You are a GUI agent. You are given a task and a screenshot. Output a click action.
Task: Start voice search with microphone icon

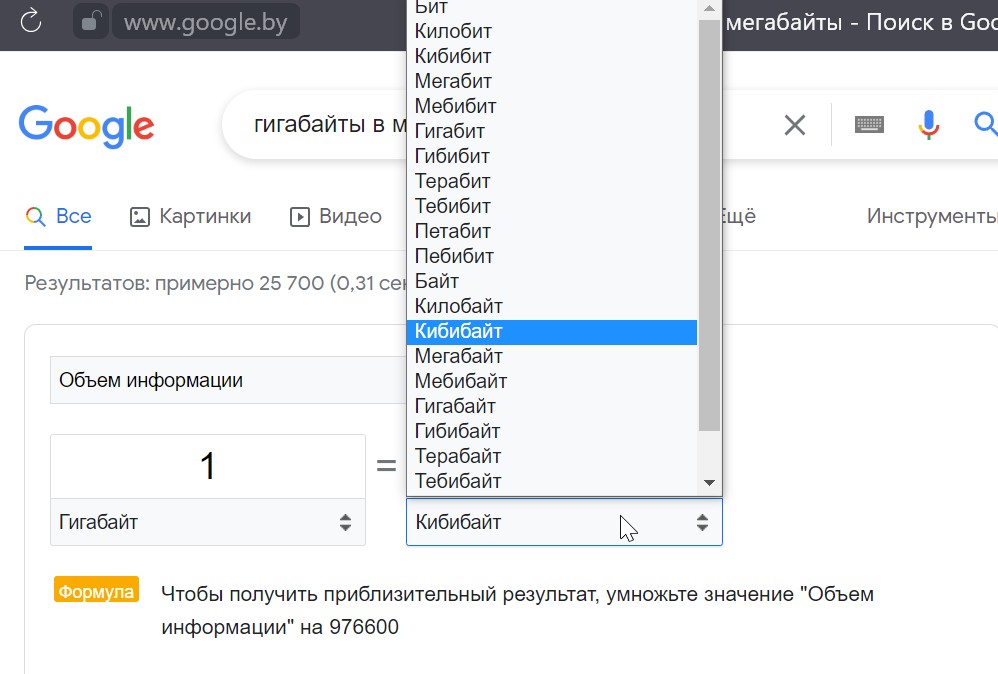click(929, 125)
